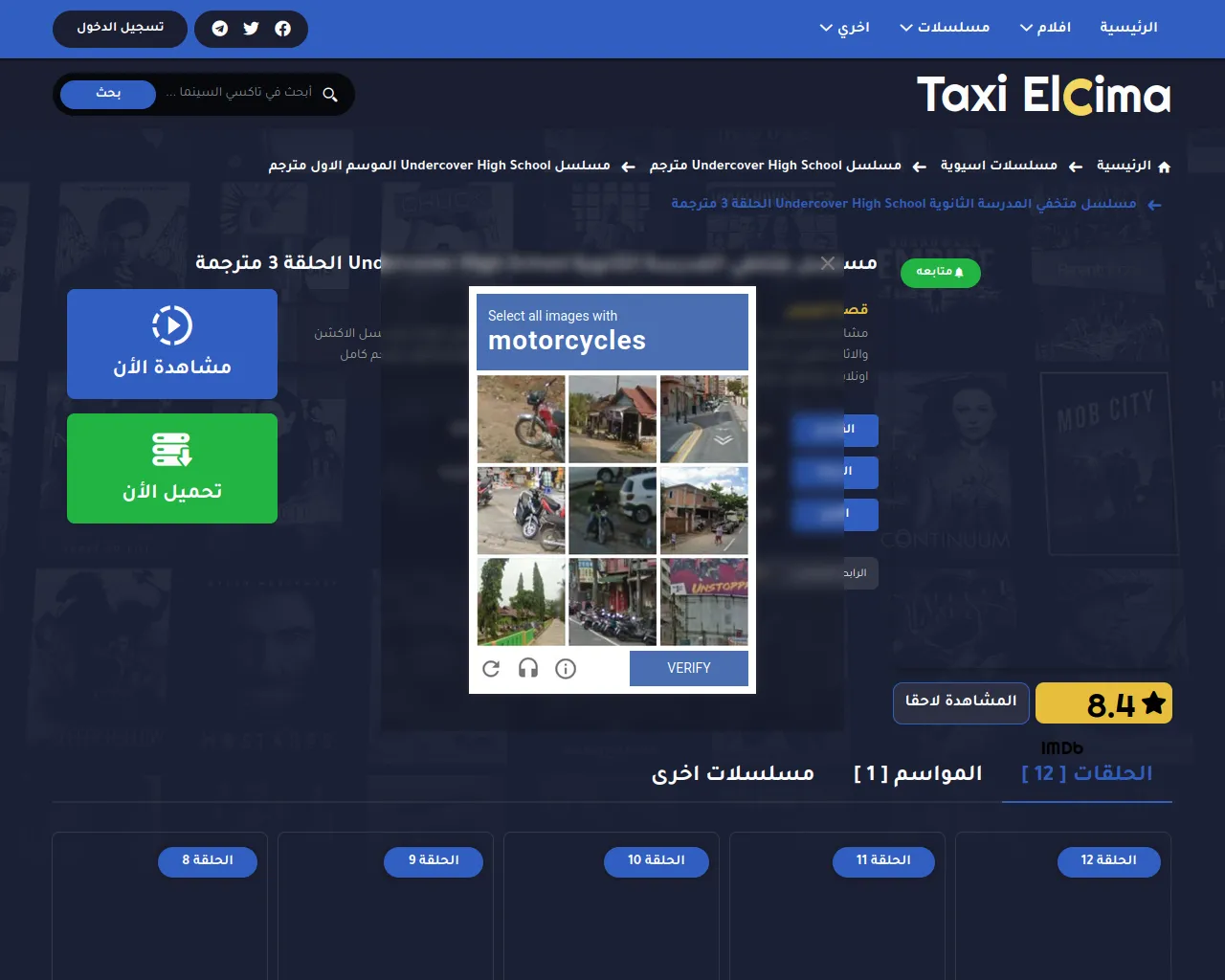Close the captcha overlay with X
The height and width of the screenshot is (980, 1225).
(x=828, y=263)
